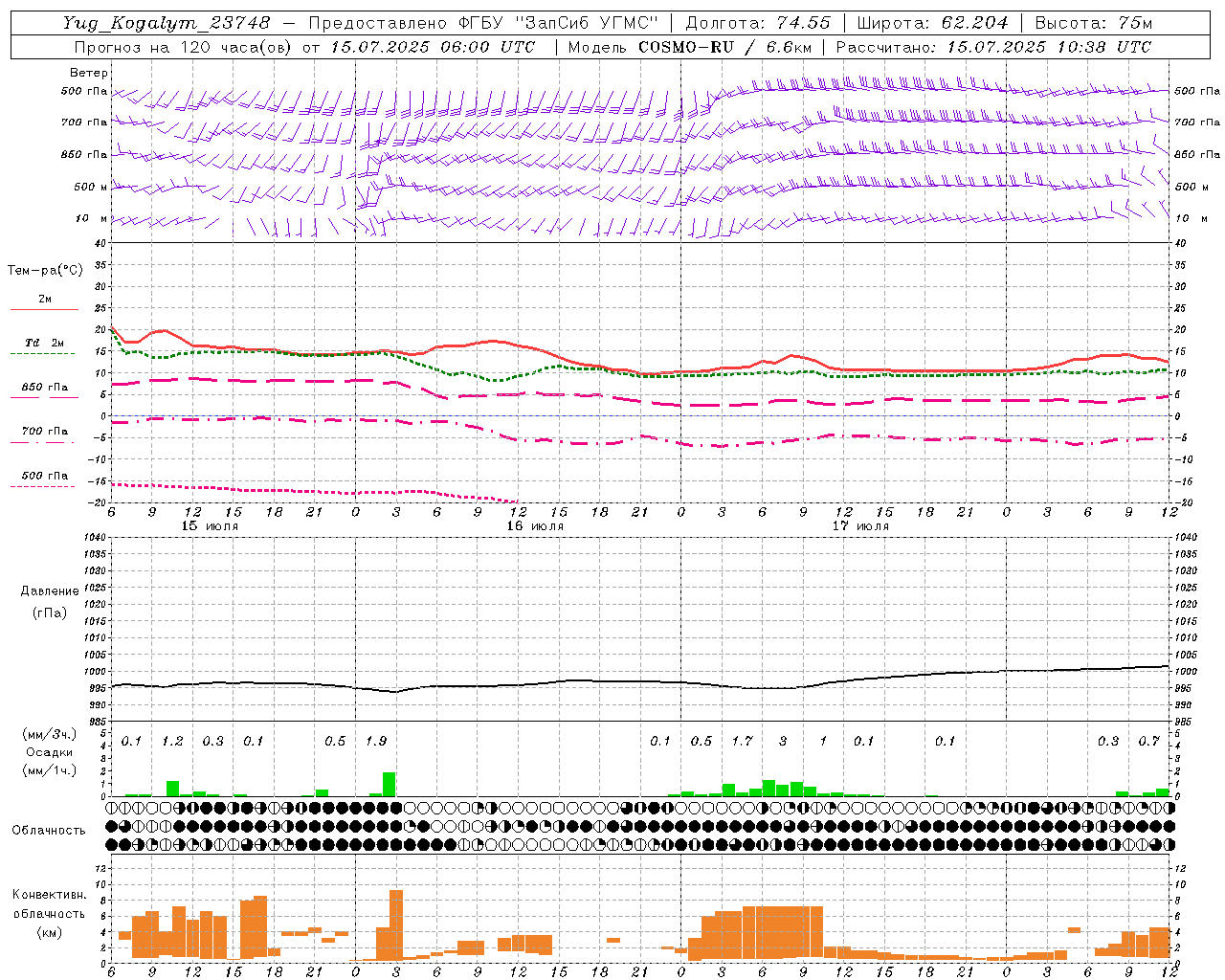The image size is (1225, 980).
Task: Click the (мм/1ч.) precipitation unit label
Action: coord(48,770)
